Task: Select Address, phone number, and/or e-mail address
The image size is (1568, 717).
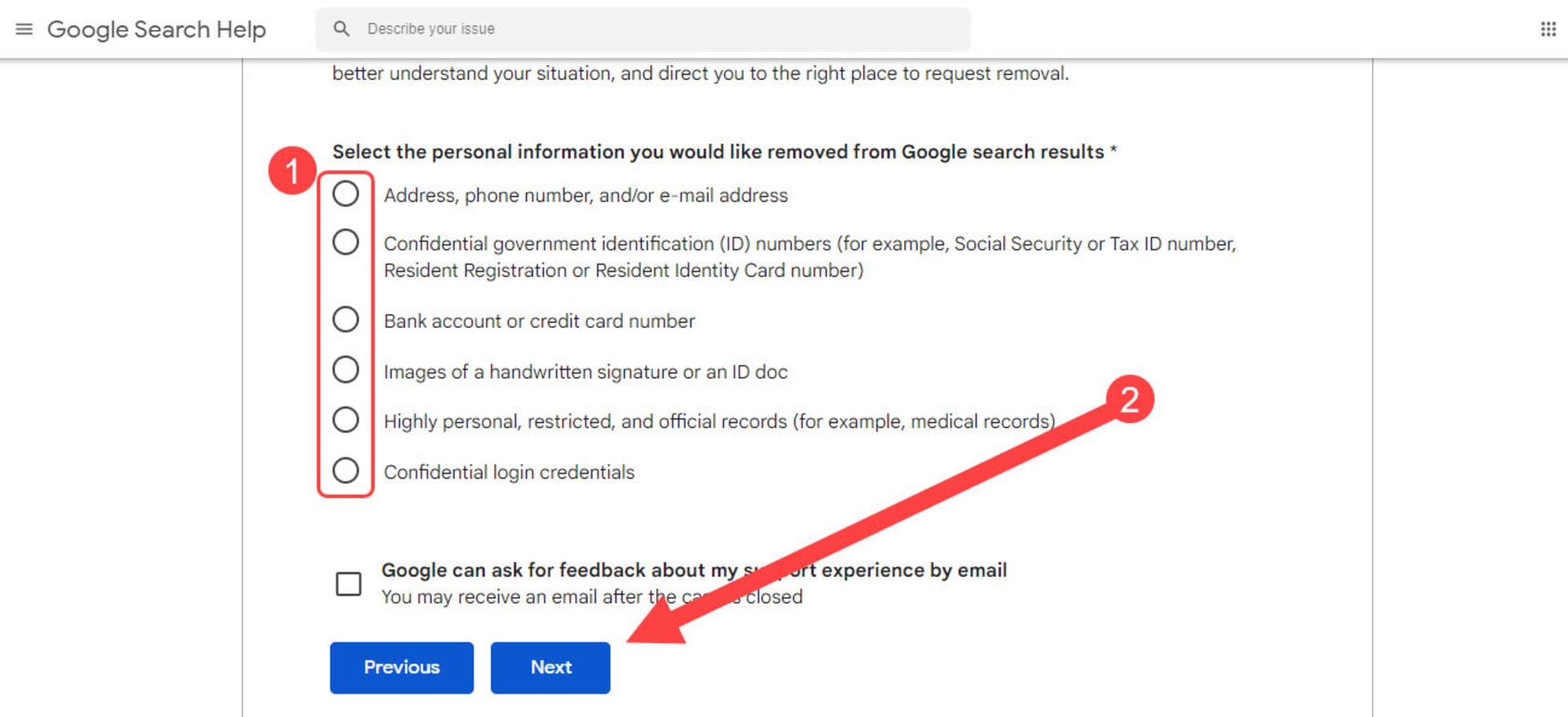Action: (345, 194)
